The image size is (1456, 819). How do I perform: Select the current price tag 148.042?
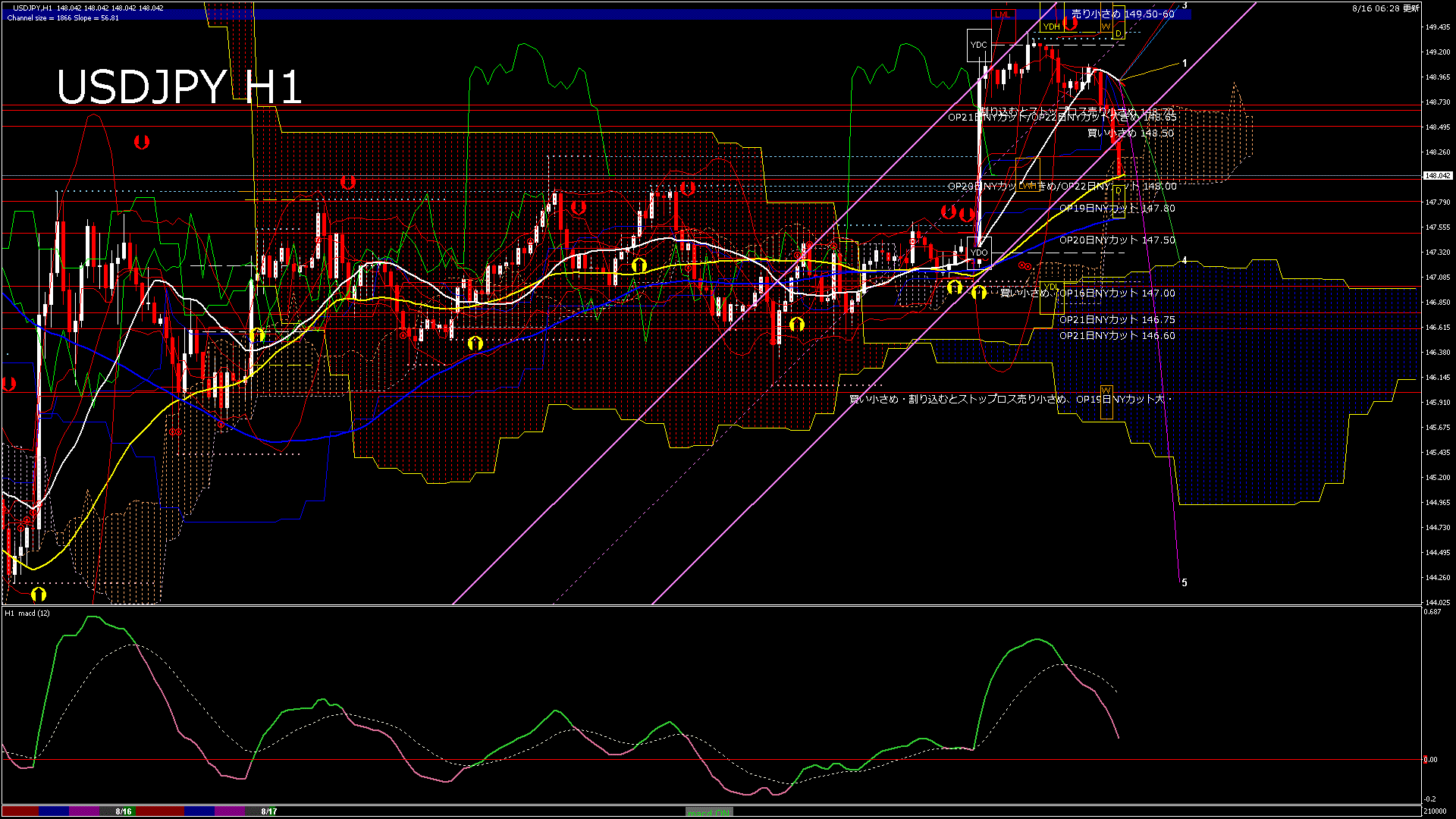click(x=1438, y=175)
